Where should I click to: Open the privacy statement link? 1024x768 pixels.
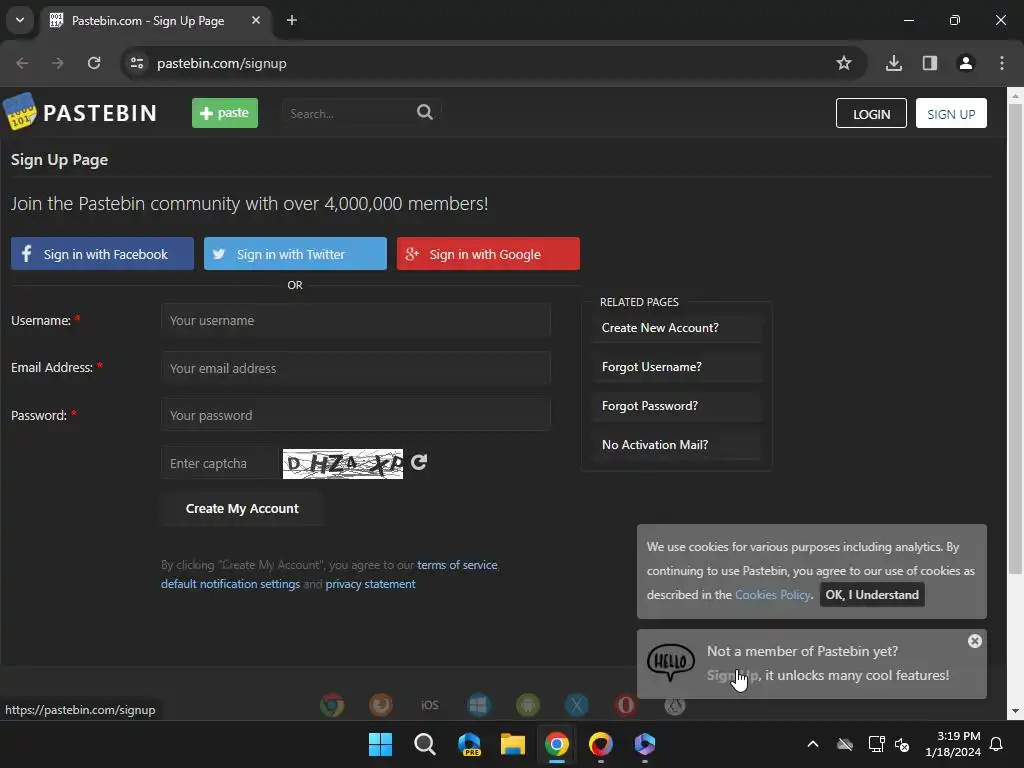(370, 584)
